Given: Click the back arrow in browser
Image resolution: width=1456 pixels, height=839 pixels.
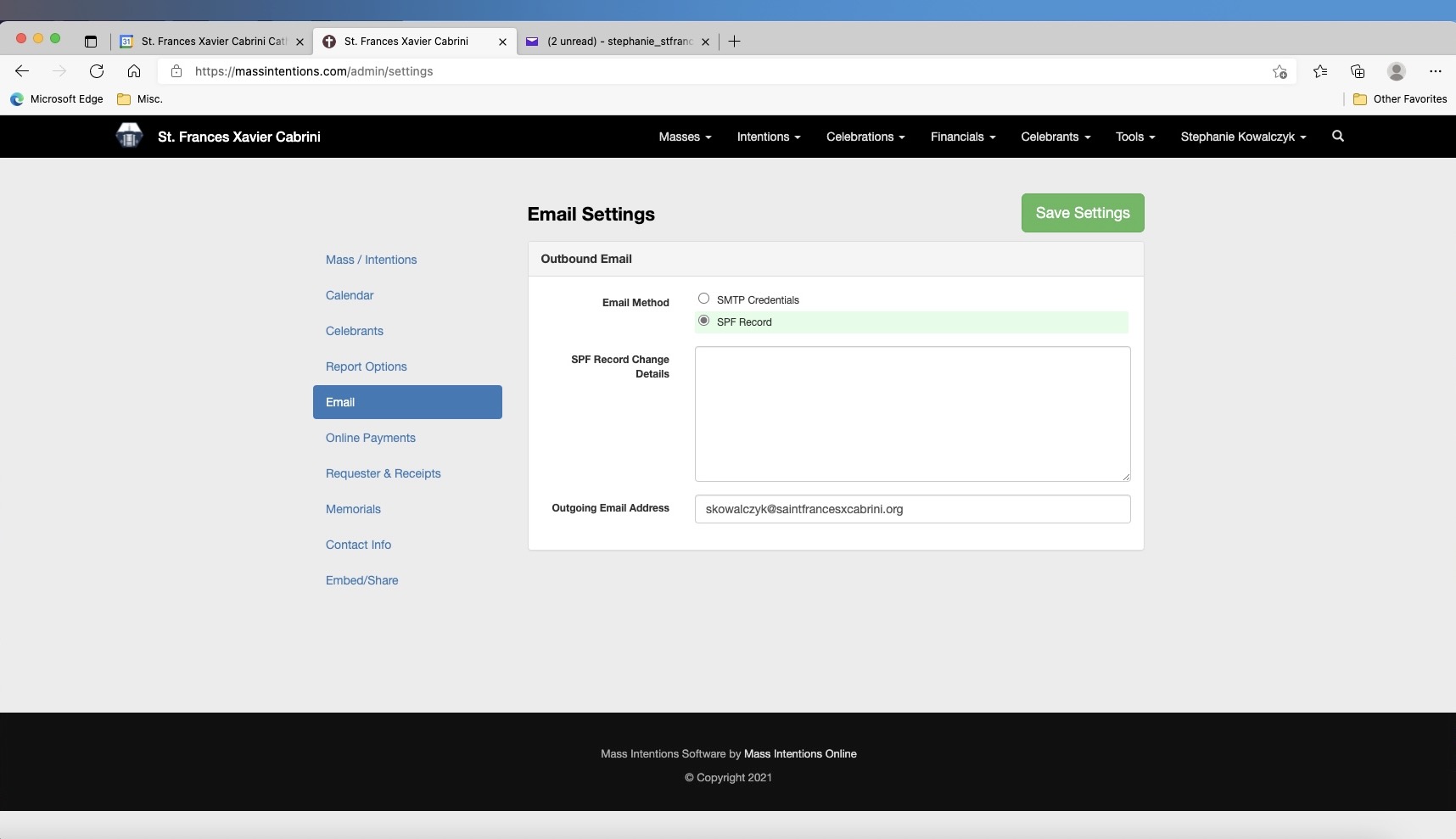Looking at the screenshot, I should pos(23,71).
